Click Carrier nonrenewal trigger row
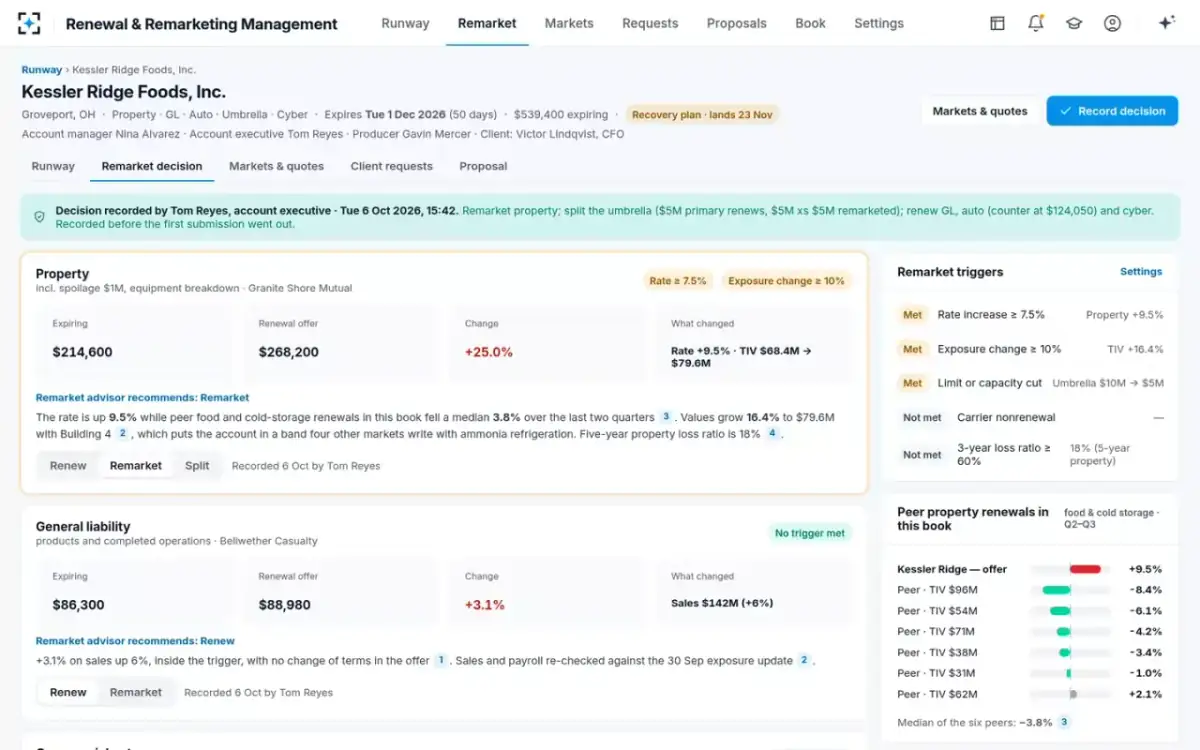This screenshot has width=1200, height=750. [x=1031, y=417]
